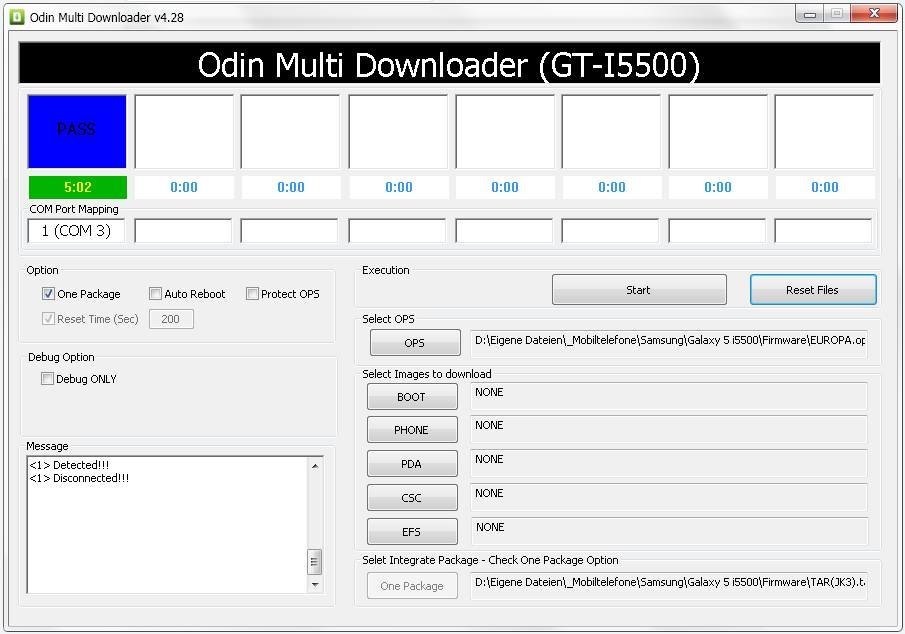Click the CSC image button
The image size is (905, 634).
pyautogui.click(x=412, y=498)
